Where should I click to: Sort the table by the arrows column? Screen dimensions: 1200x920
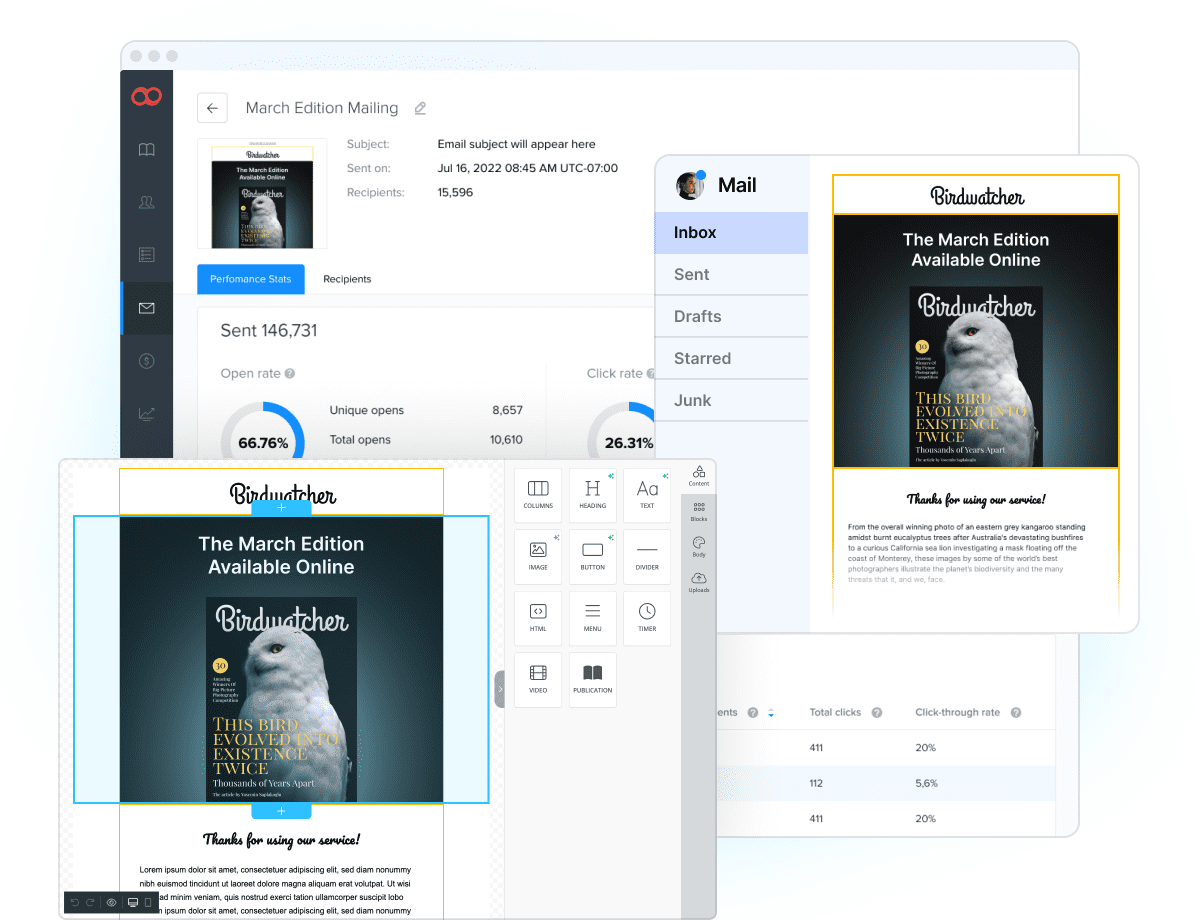pyautogui.click(x=770, y=713)
